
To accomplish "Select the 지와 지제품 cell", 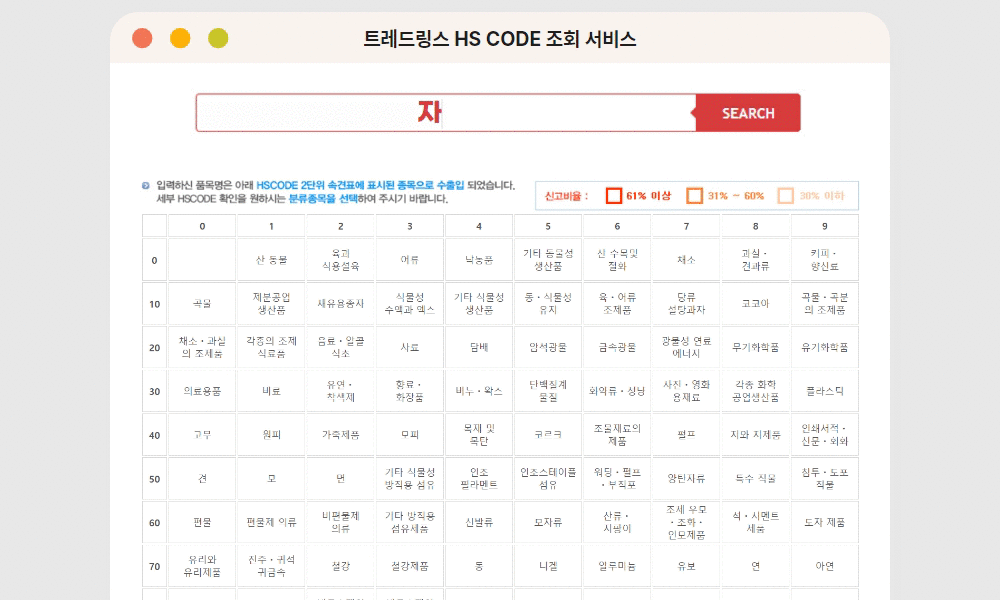I will (755, 435).
